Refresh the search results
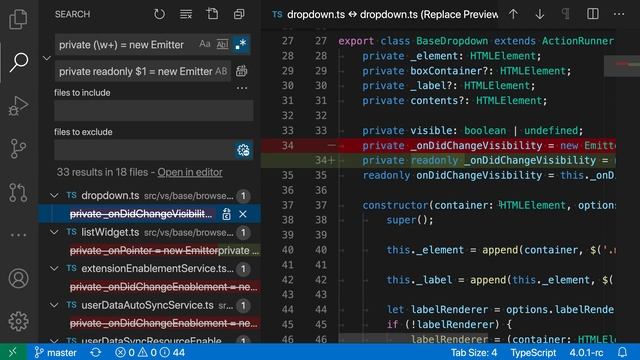Viewport: 640px width, 360px height. click(x=159, y=14)
